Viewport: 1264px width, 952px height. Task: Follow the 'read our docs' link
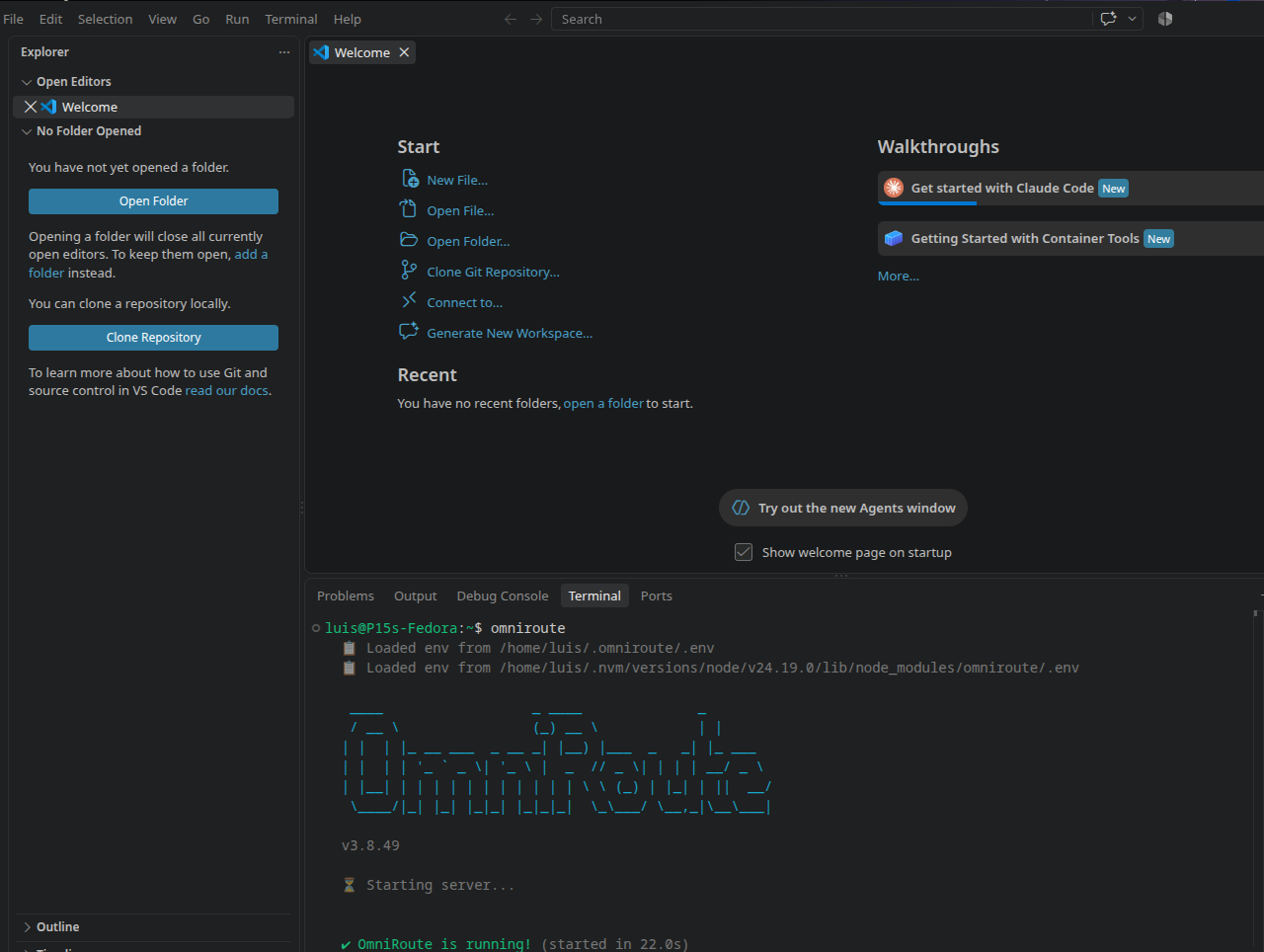(x=227, y=390)
